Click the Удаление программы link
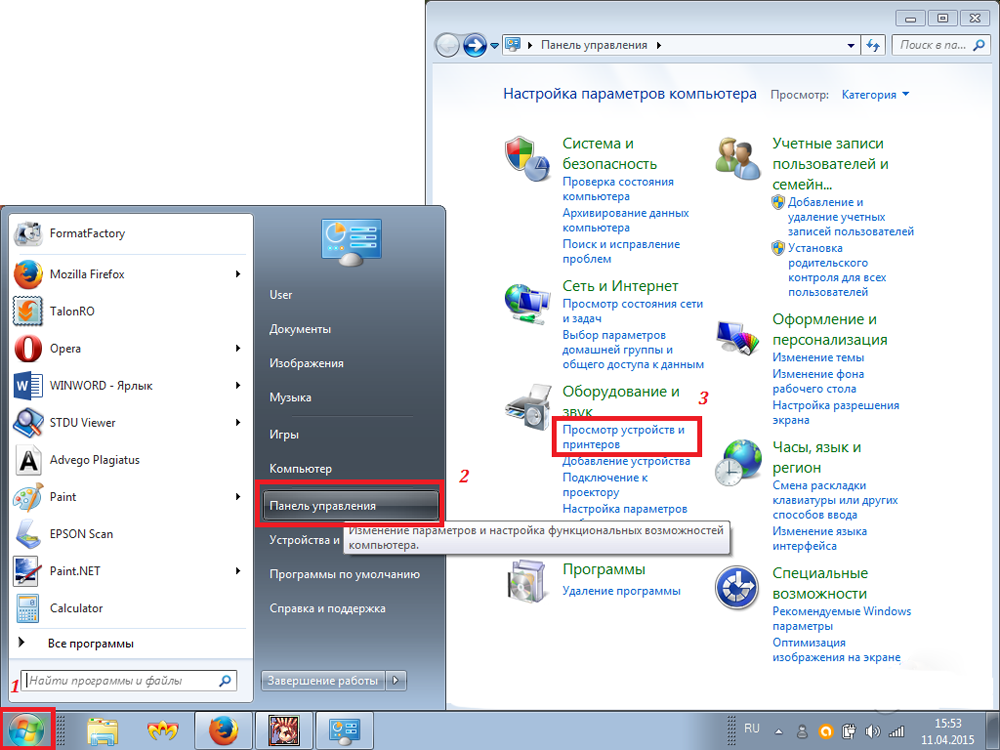Image resolution: width=1000 pixels, height=750 pixels. pyautogui.click(x=620, y=591)
